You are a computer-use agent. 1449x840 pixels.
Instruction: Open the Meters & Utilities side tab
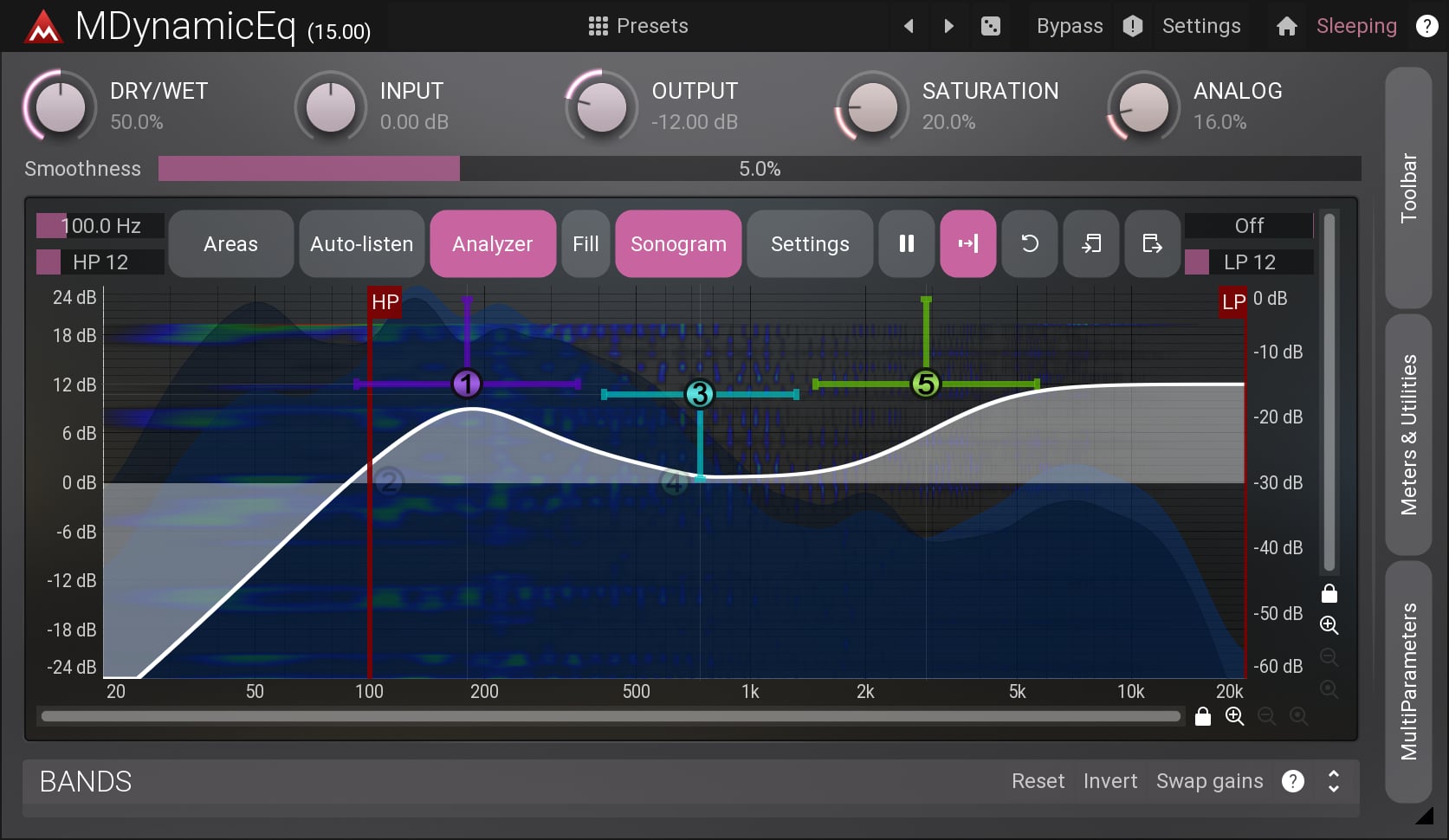1408,435
